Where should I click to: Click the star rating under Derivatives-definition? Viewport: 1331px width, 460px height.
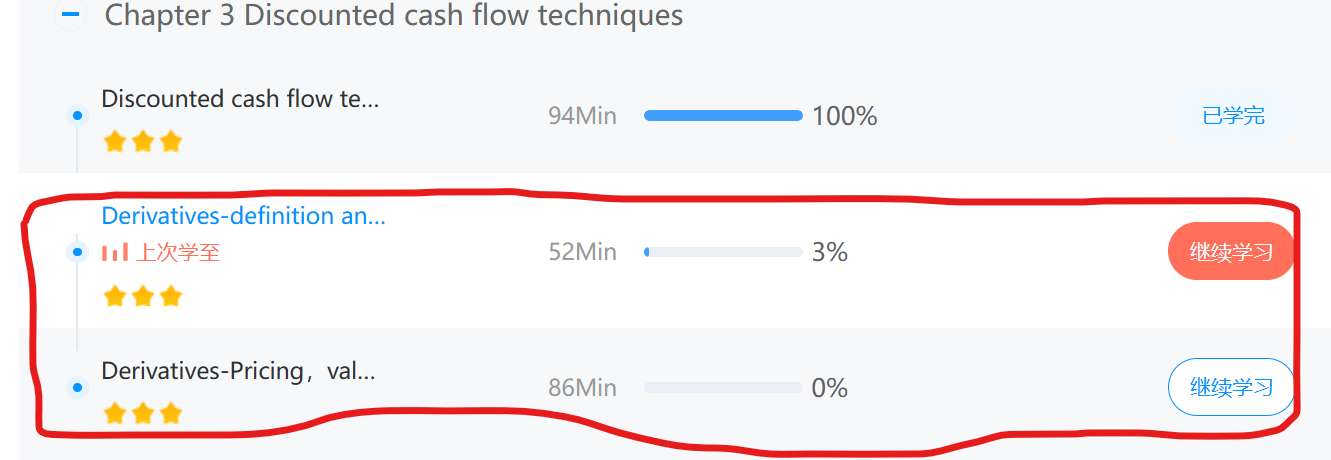coord(142,296)
